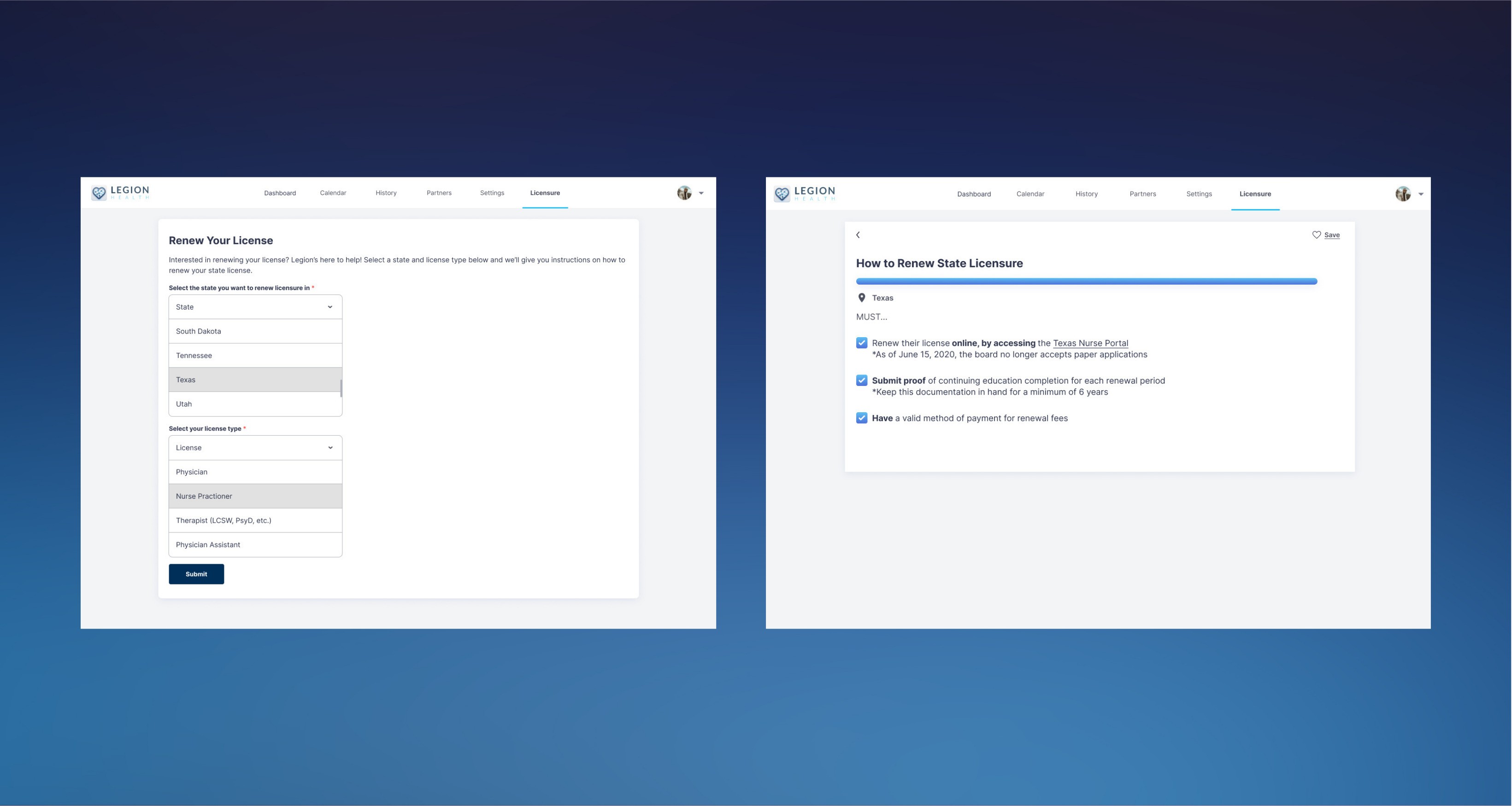Uncheck the Renew their license online checkbox

862,343
